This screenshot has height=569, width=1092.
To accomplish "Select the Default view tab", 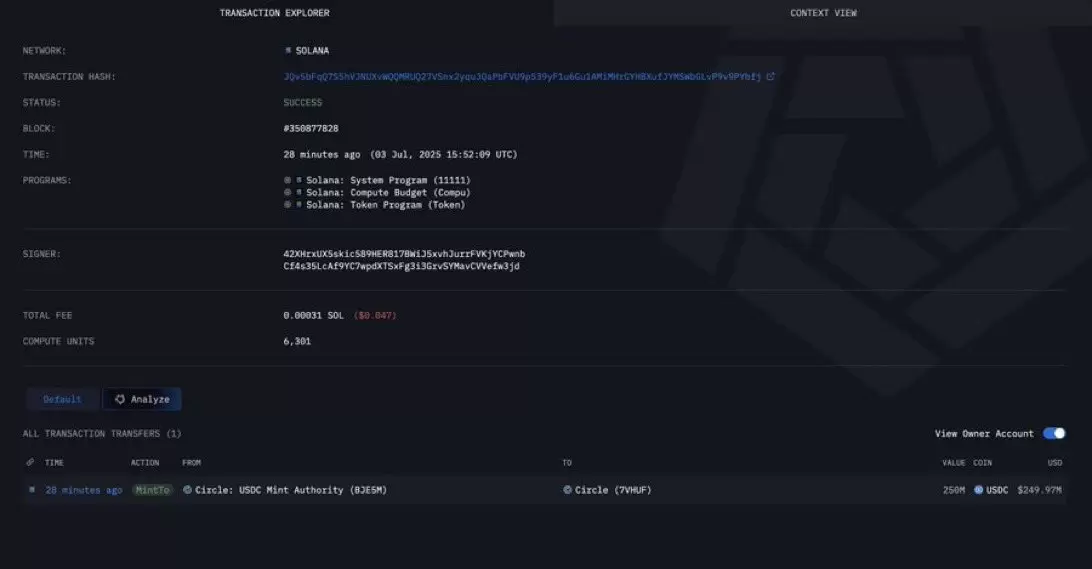I will [63, 399].
